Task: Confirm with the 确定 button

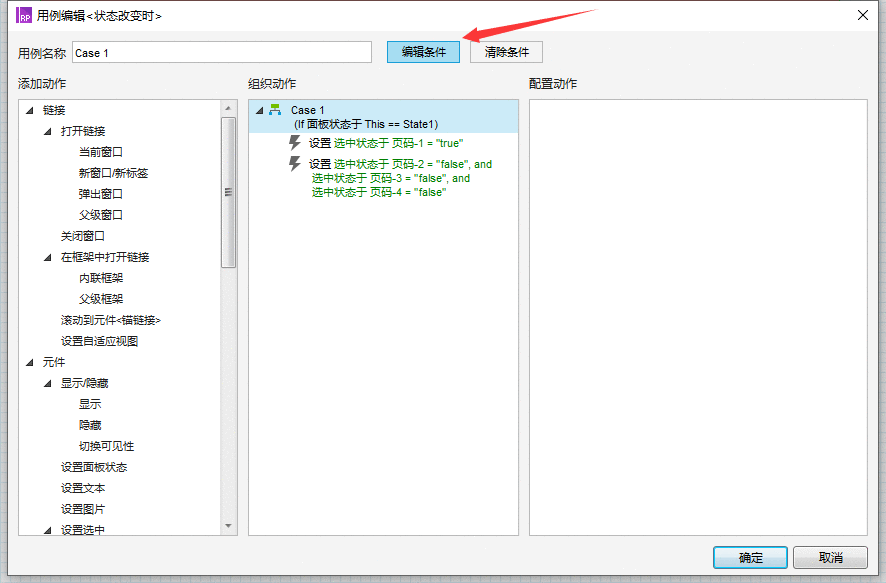Action: tap(750, 558)
